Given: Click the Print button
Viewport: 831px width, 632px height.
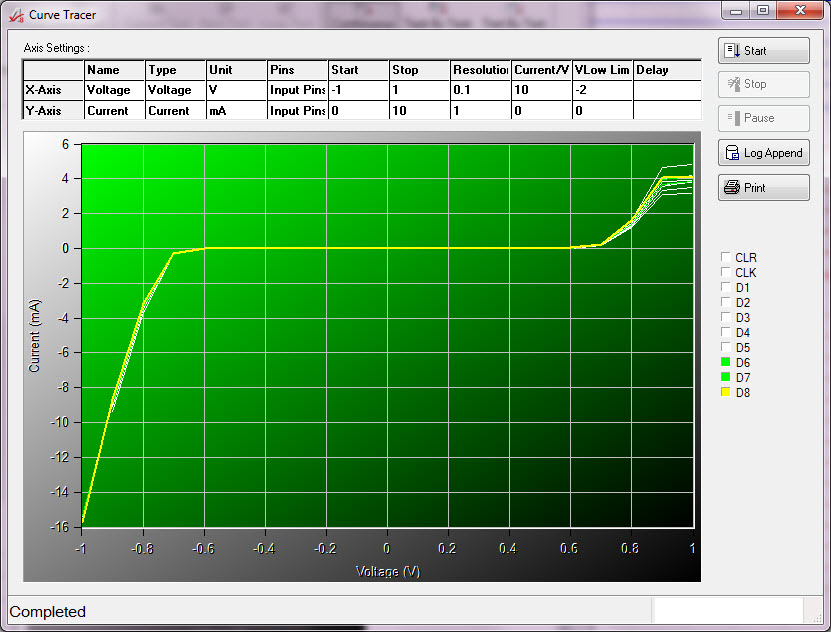Looking at the screenshot, I should [x=763, y=188].
